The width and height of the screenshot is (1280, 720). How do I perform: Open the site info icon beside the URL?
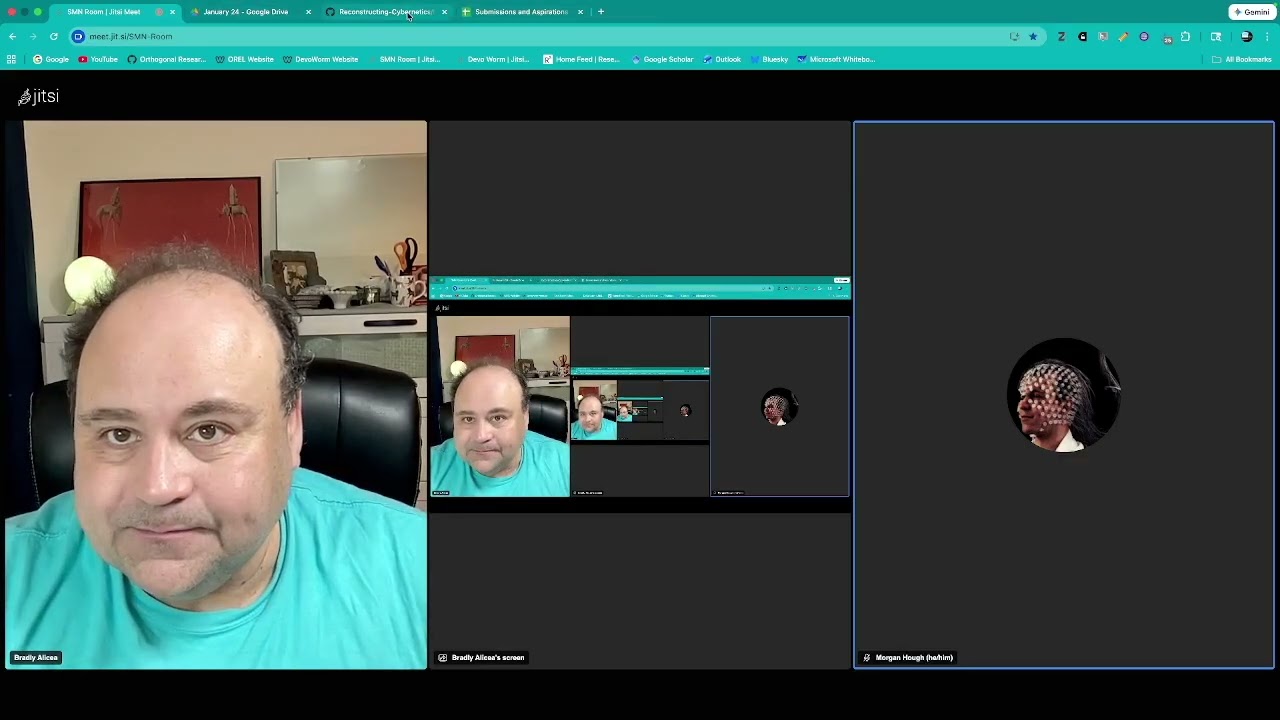(78, 36)
